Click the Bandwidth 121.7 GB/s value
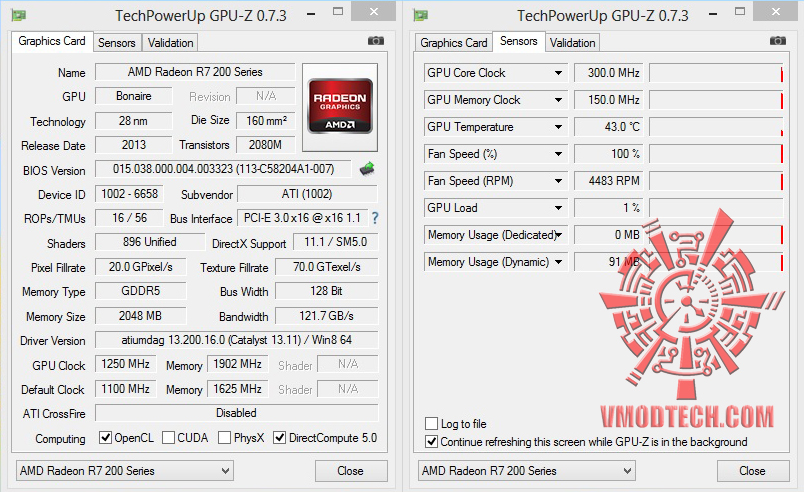This screenshot has height=492, width=804. (x=327, y=316)
